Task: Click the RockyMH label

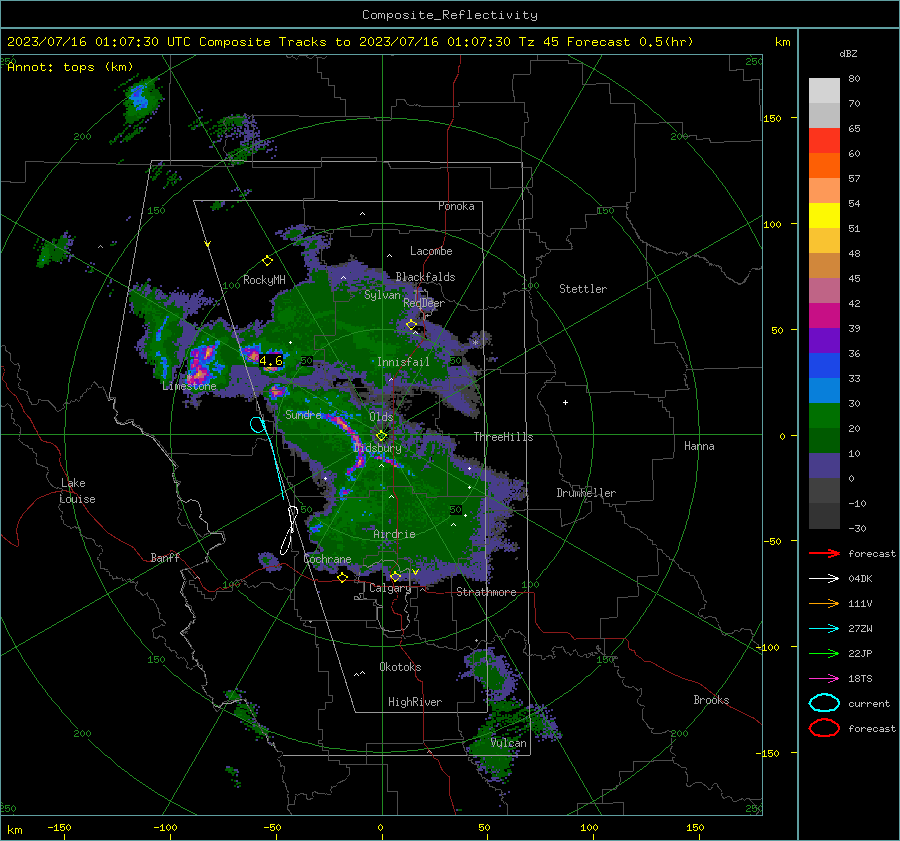Action: click(x=264, y=280)
